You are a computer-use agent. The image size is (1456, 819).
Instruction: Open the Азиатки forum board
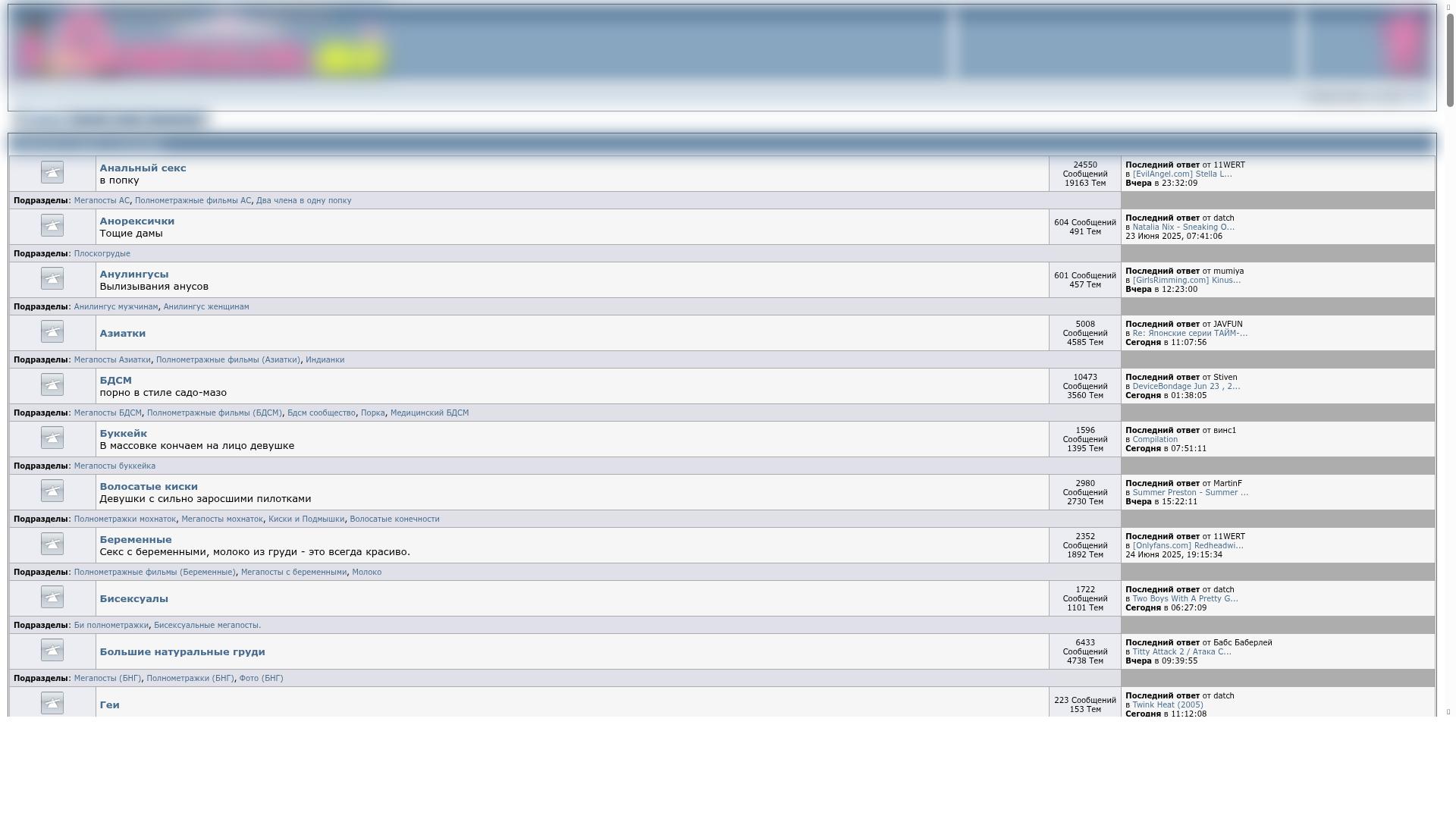(122, 334)
